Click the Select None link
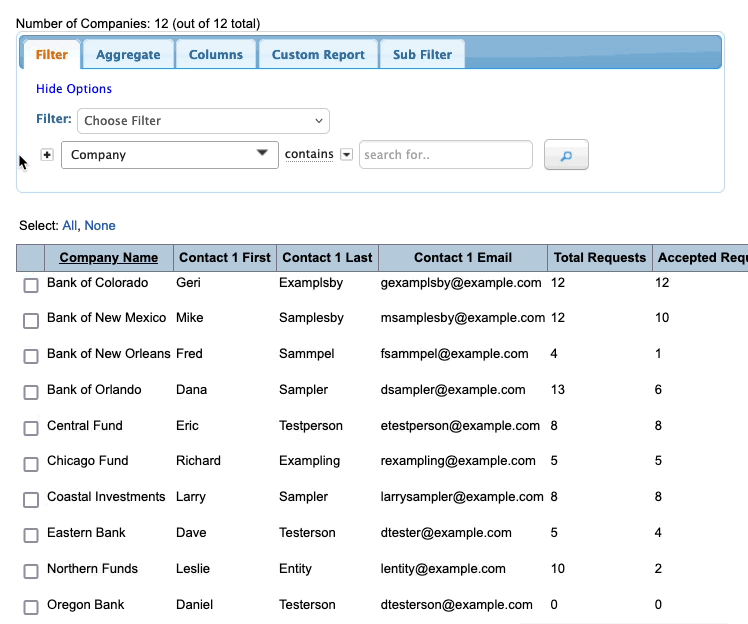The height and width of the screenshot is (624, 748). click(x=100, y=226)
